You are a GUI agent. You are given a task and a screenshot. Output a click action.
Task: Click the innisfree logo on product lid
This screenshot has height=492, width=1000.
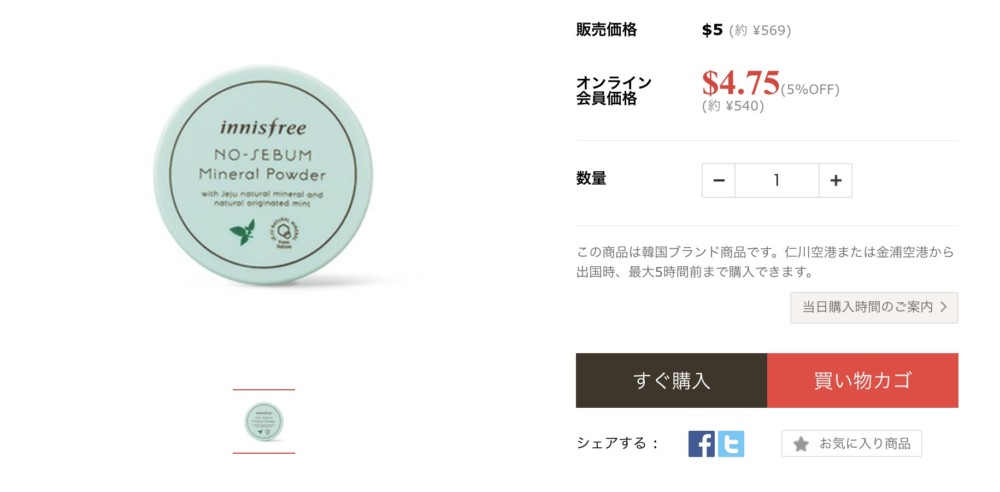point(263,128)
